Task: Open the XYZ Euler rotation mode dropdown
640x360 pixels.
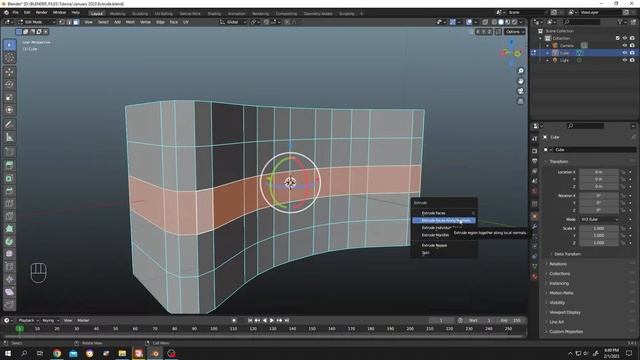Action: pos(600,219)
